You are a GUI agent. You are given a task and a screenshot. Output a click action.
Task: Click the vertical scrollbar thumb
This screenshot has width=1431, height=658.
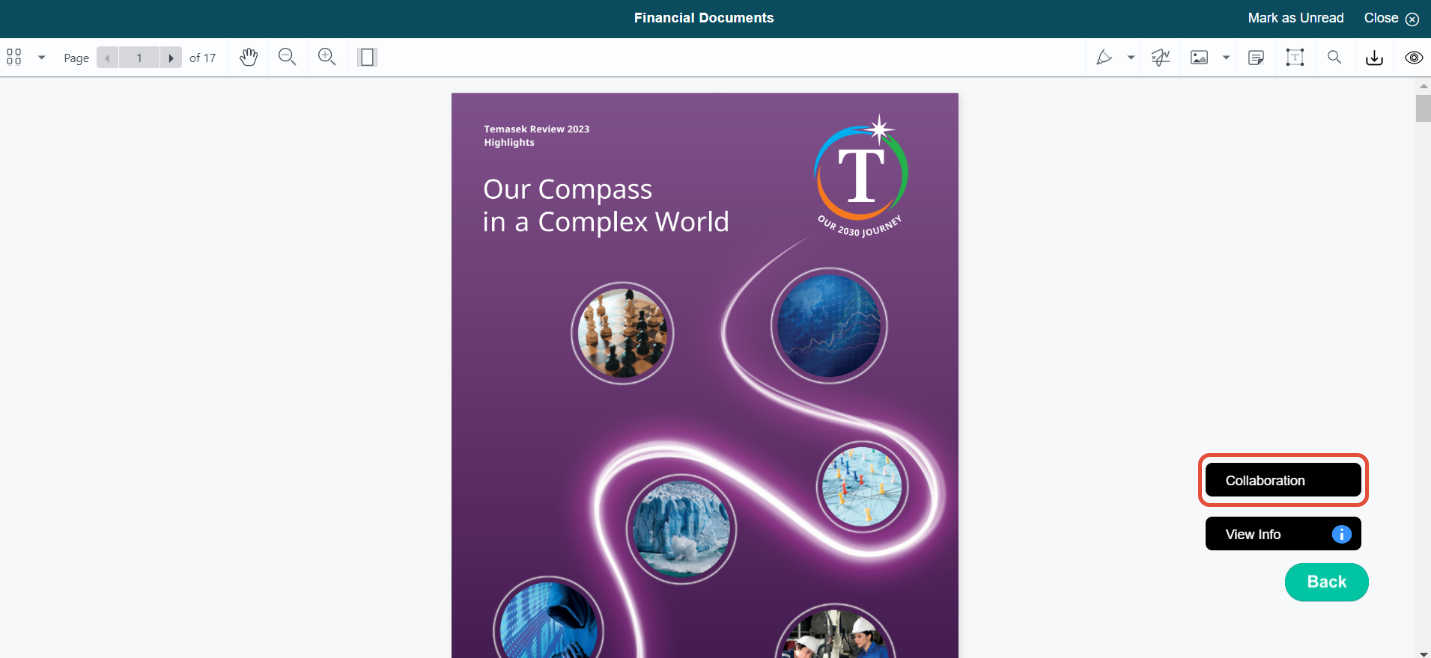coord(1423,107)
